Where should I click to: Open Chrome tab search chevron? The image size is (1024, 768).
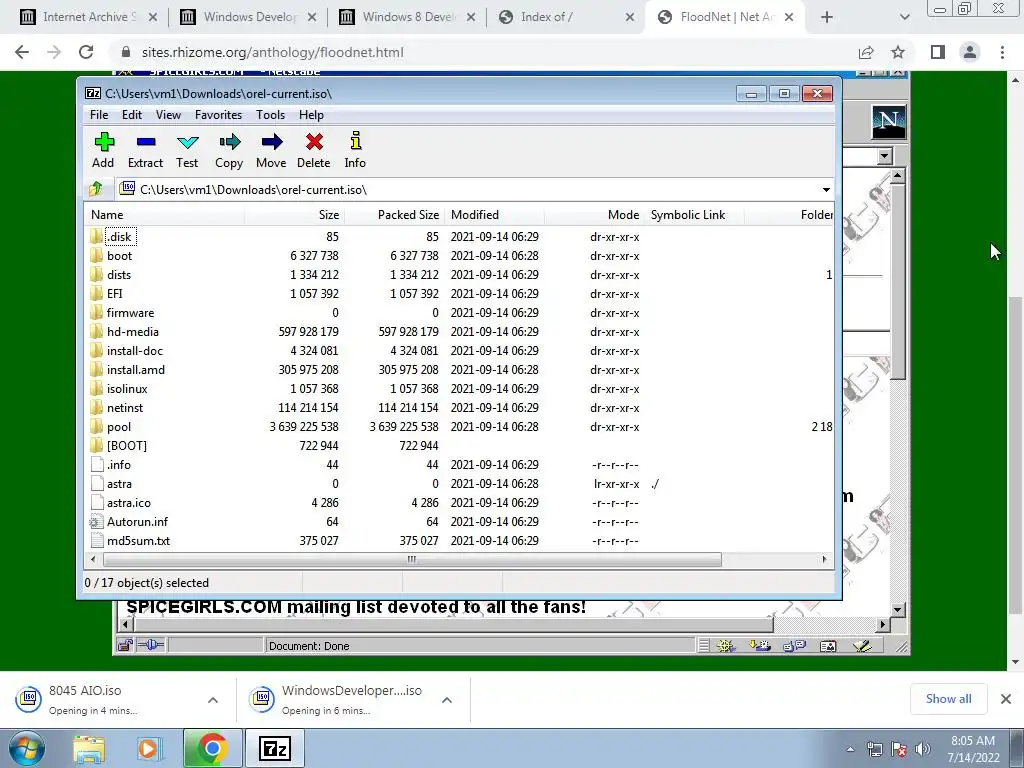pos(904,17)
